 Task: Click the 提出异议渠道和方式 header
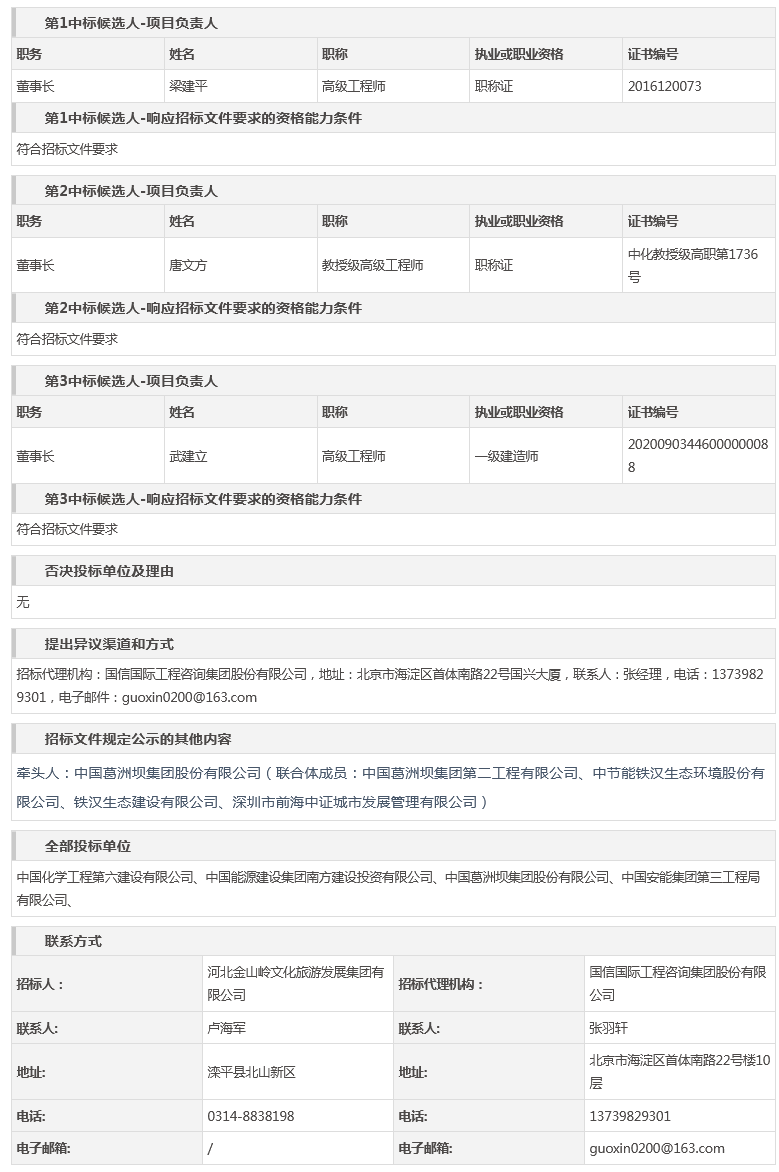[109, 644]
